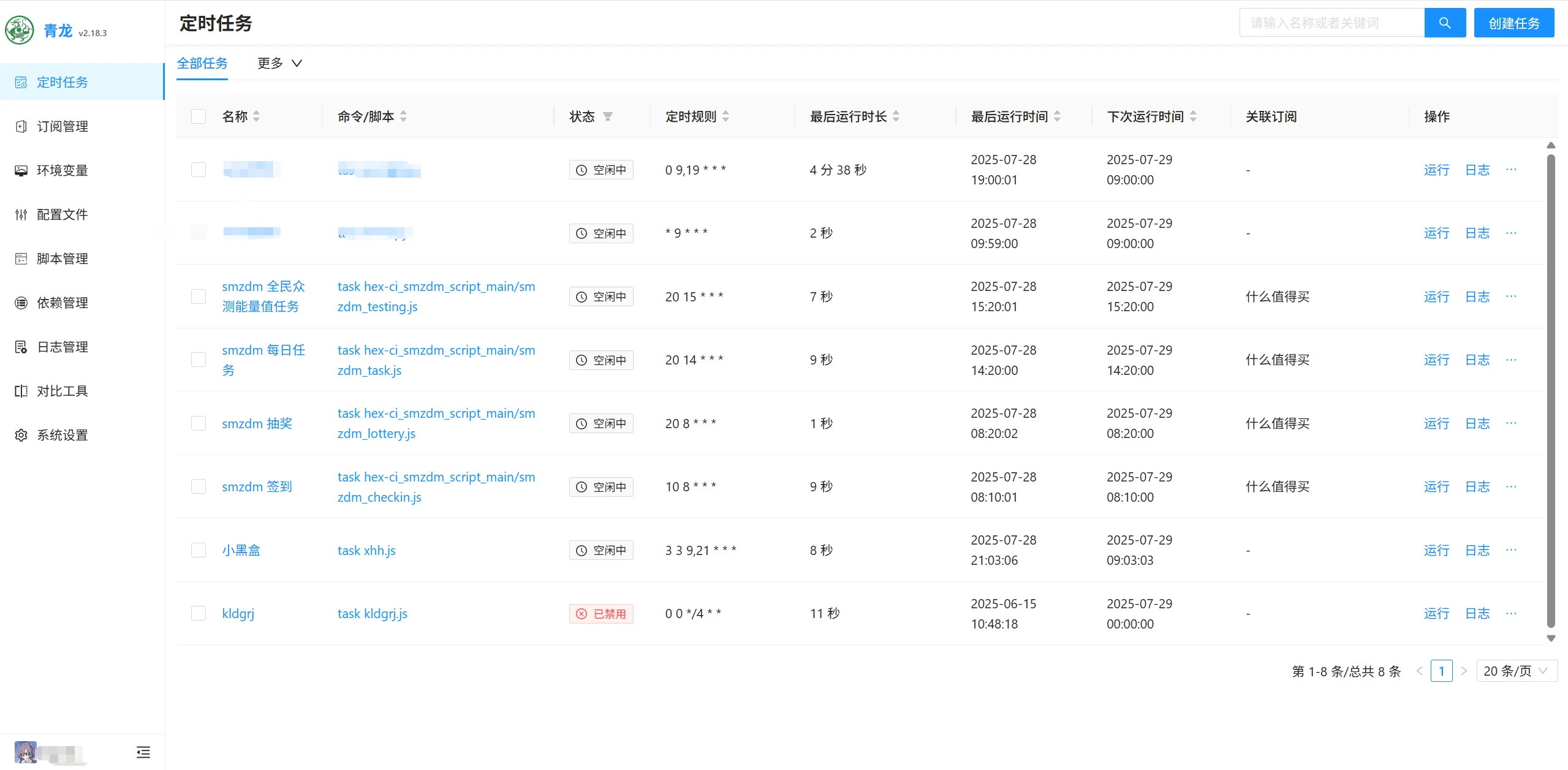The image size is (1568, 770).
Task: Select the kldgrj row checkbox
Action: click(199, 613)
